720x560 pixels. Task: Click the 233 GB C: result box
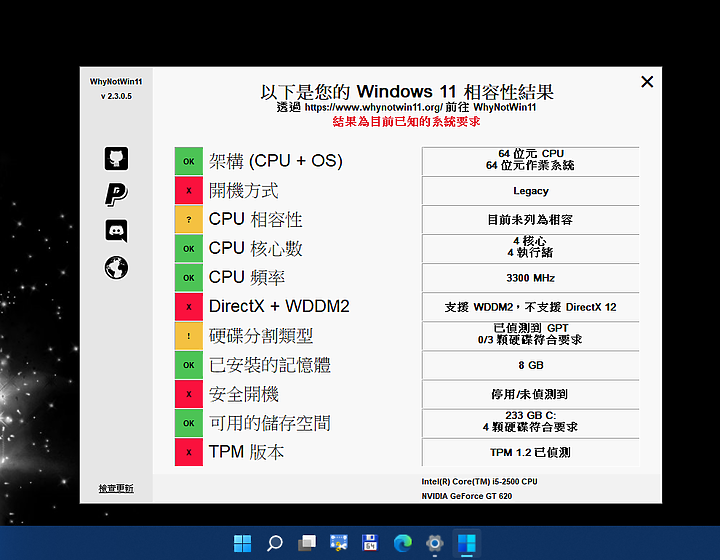pyautogui.click(x=530, y=423)
